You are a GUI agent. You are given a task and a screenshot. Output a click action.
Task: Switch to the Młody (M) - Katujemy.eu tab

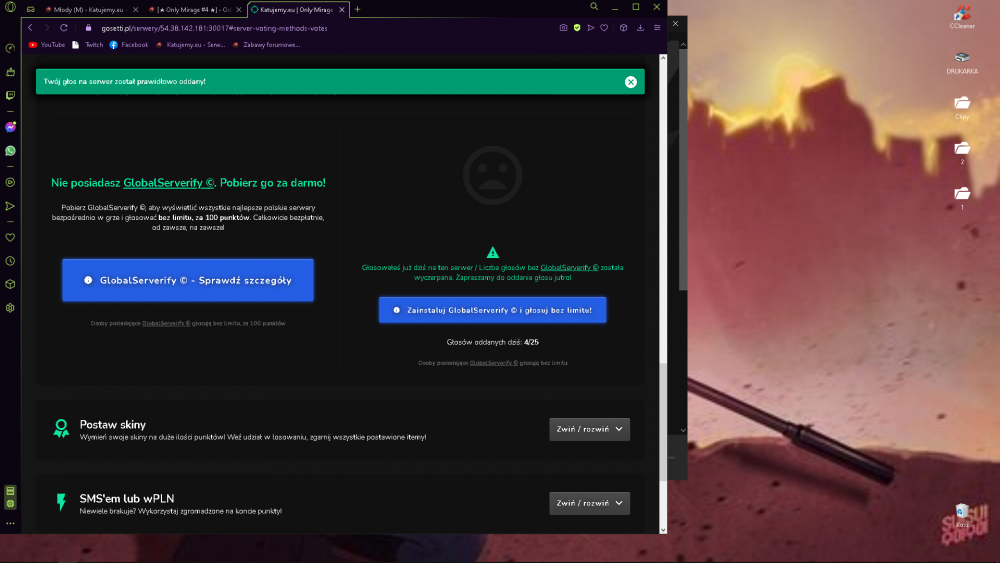click(86, 10)
